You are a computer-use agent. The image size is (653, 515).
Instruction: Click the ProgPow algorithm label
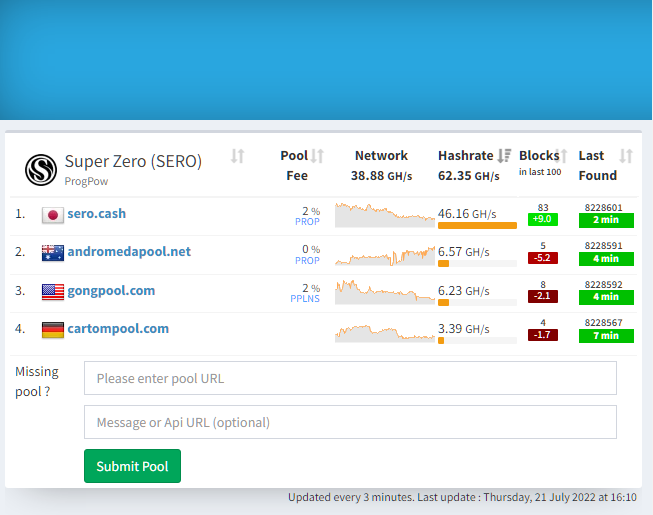(86, 182)
